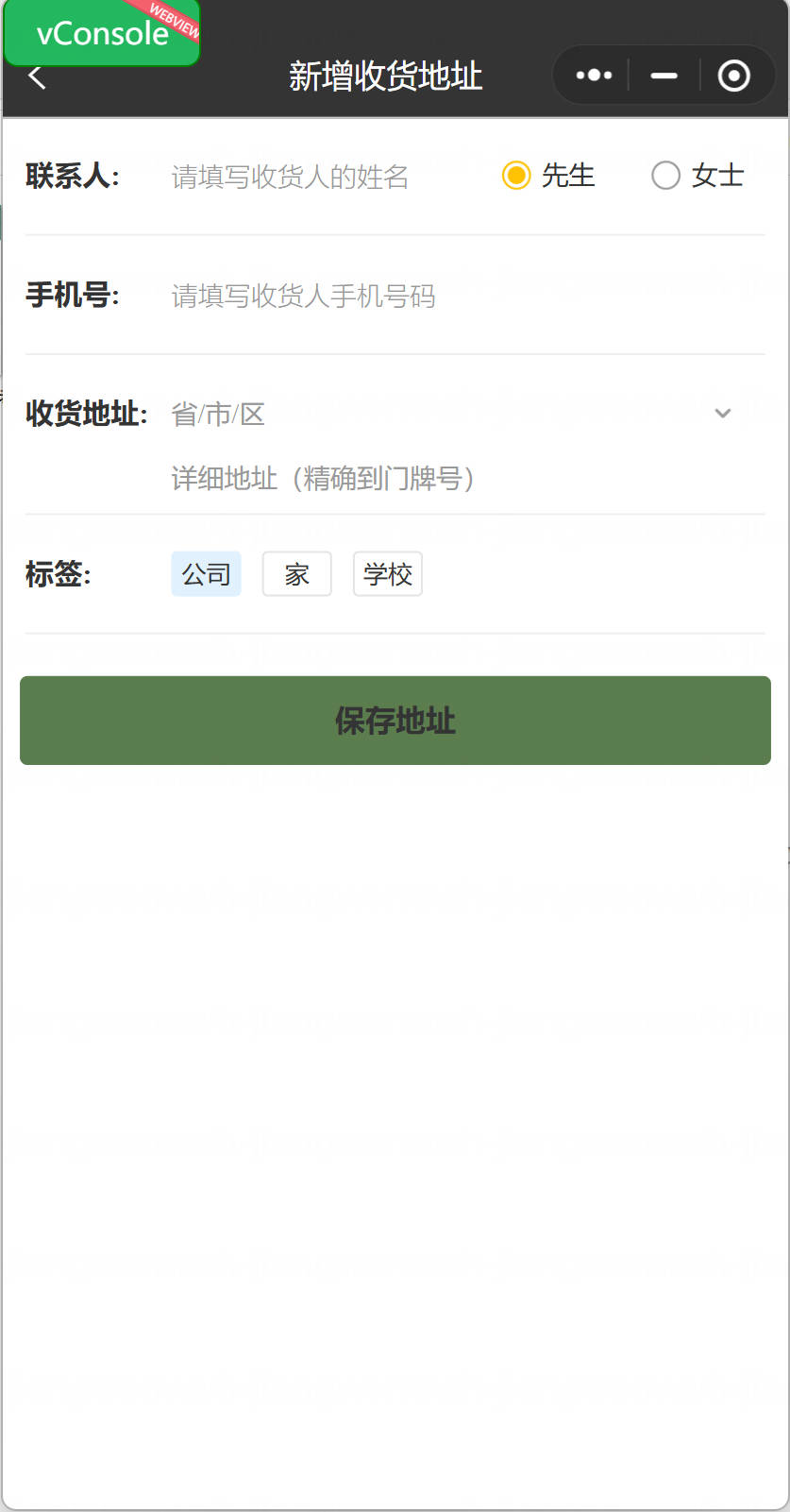Screen dimensions: 790x1512
Task: Click the minimize dash icon in the capsule
Action: (x=664, y=75)
